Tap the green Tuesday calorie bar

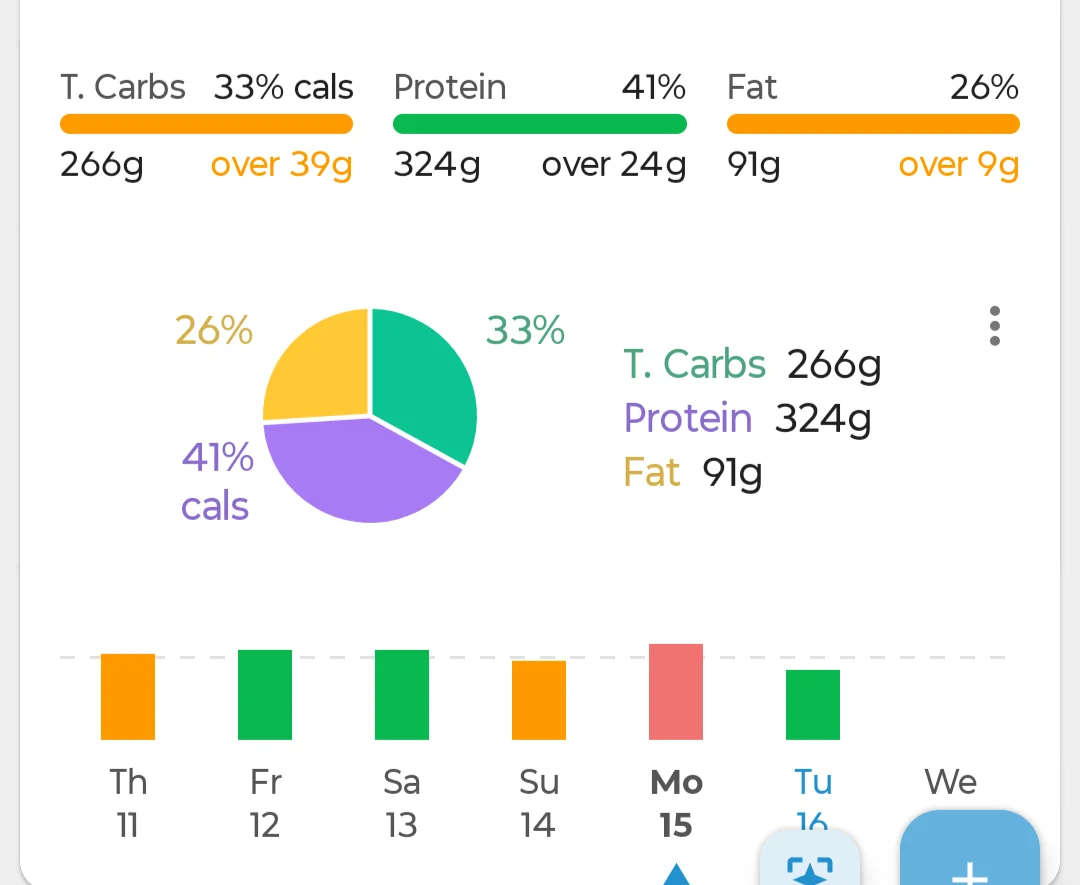pos(813,705)
